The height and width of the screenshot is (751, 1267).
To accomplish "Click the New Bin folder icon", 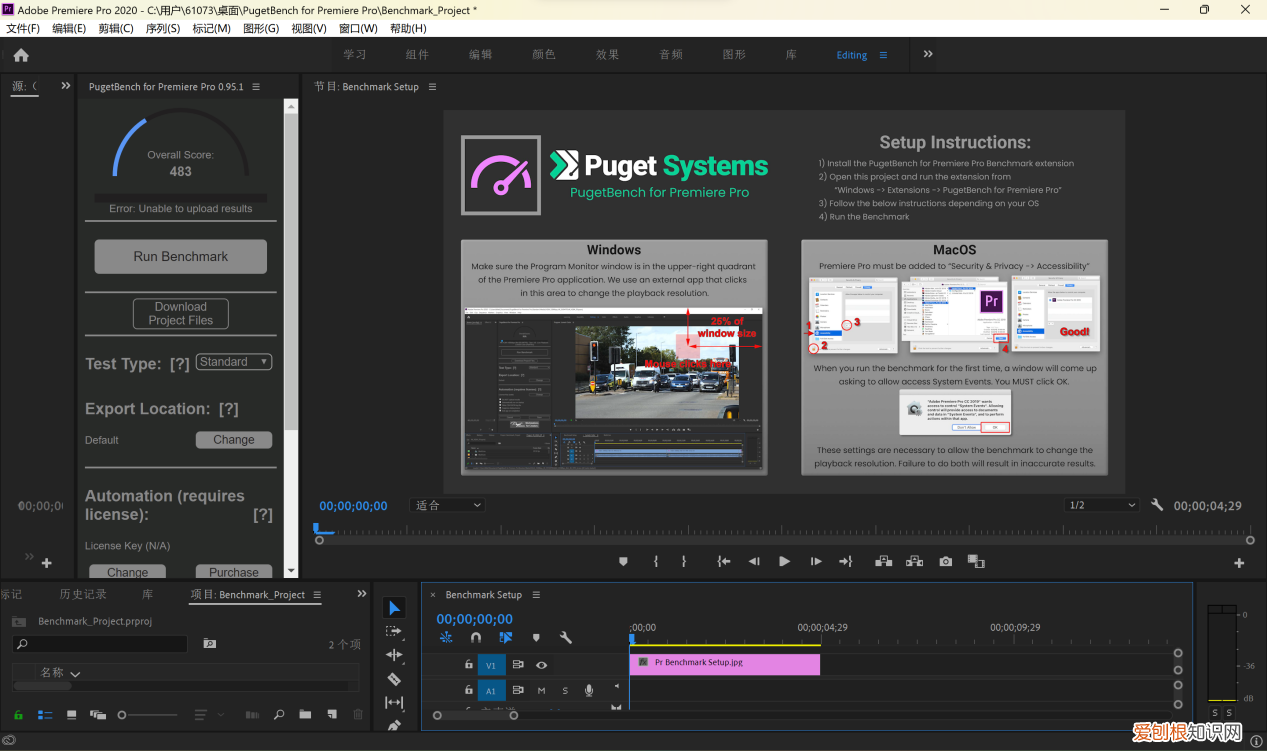I will [x=305, y=715].
